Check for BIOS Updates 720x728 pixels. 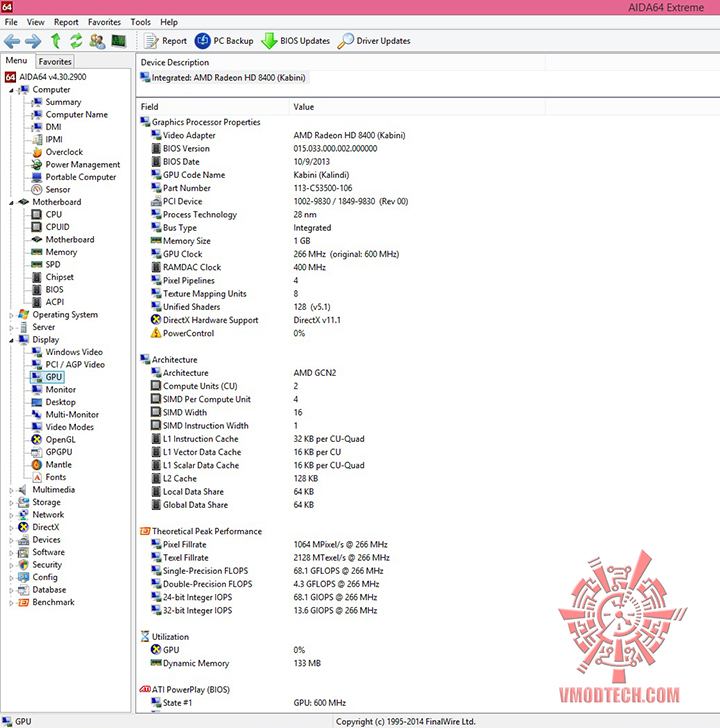click(x=295, y=41)
